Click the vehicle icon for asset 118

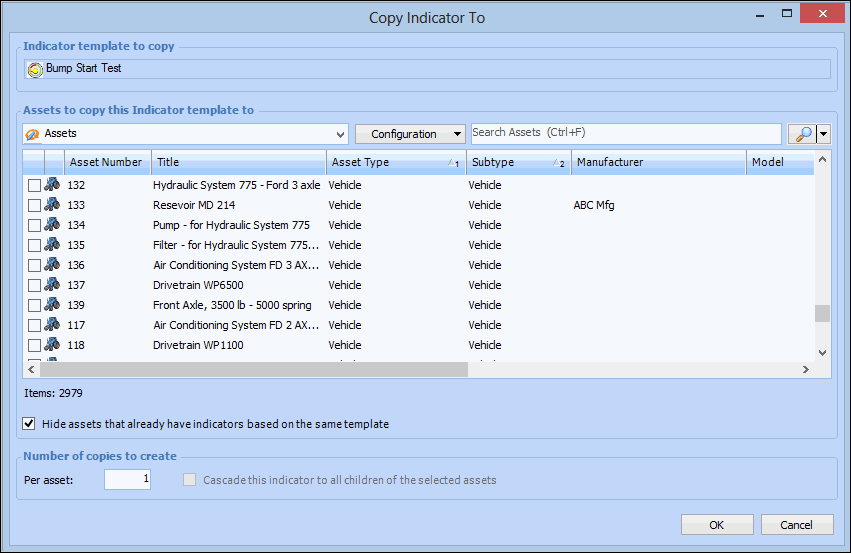pyautogui.click(x=52, y=345)
